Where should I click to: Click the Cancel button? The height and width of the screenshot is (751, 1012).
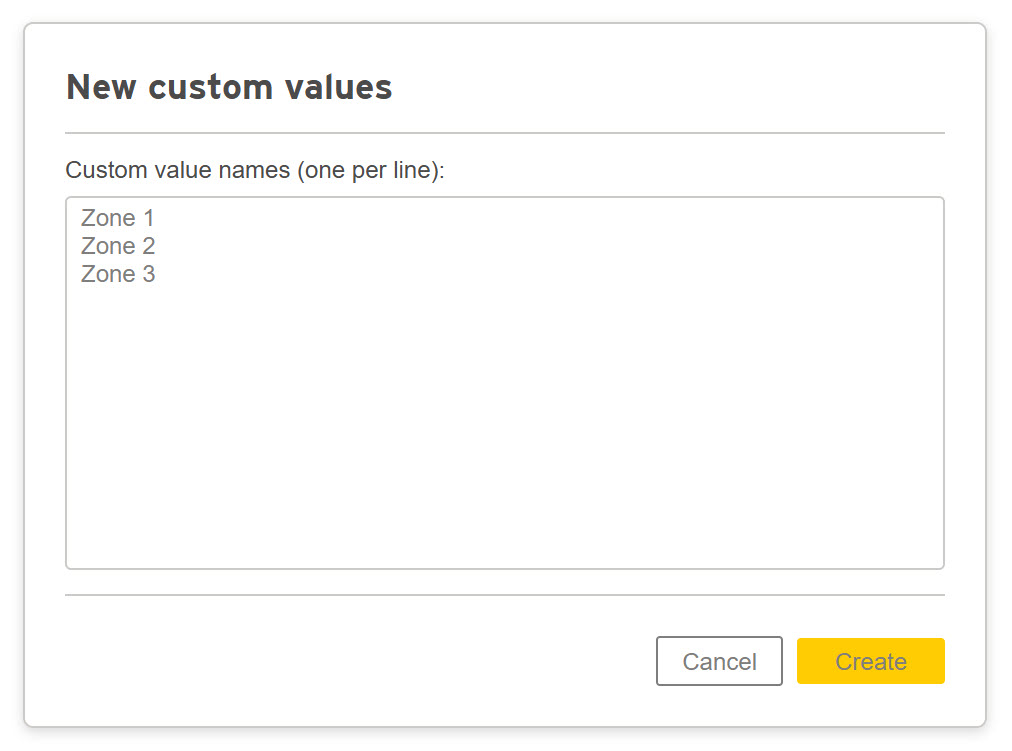click(719, 661)
